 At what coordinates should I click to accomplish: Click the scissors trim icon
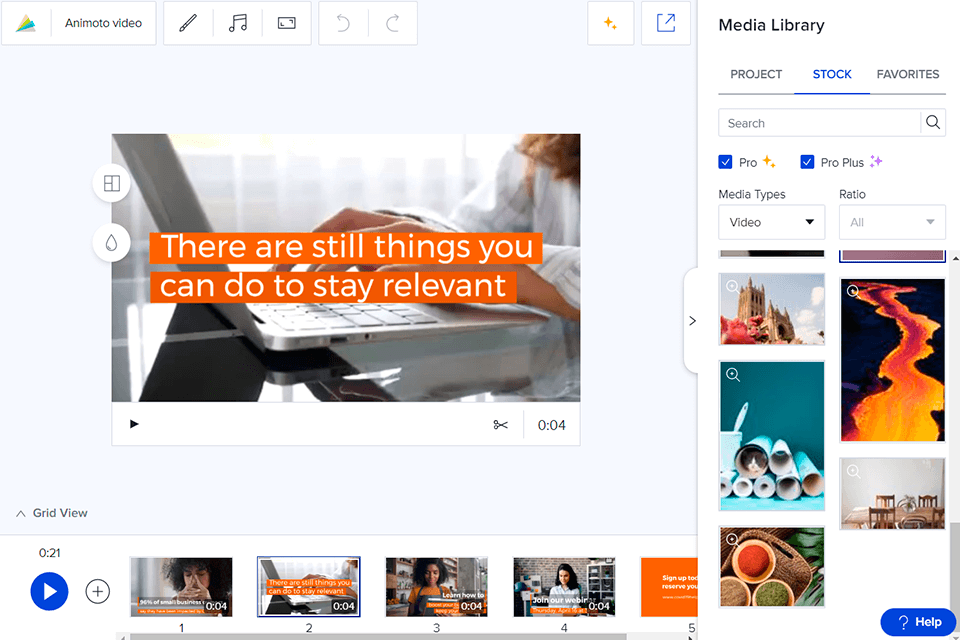coord(500,424)
